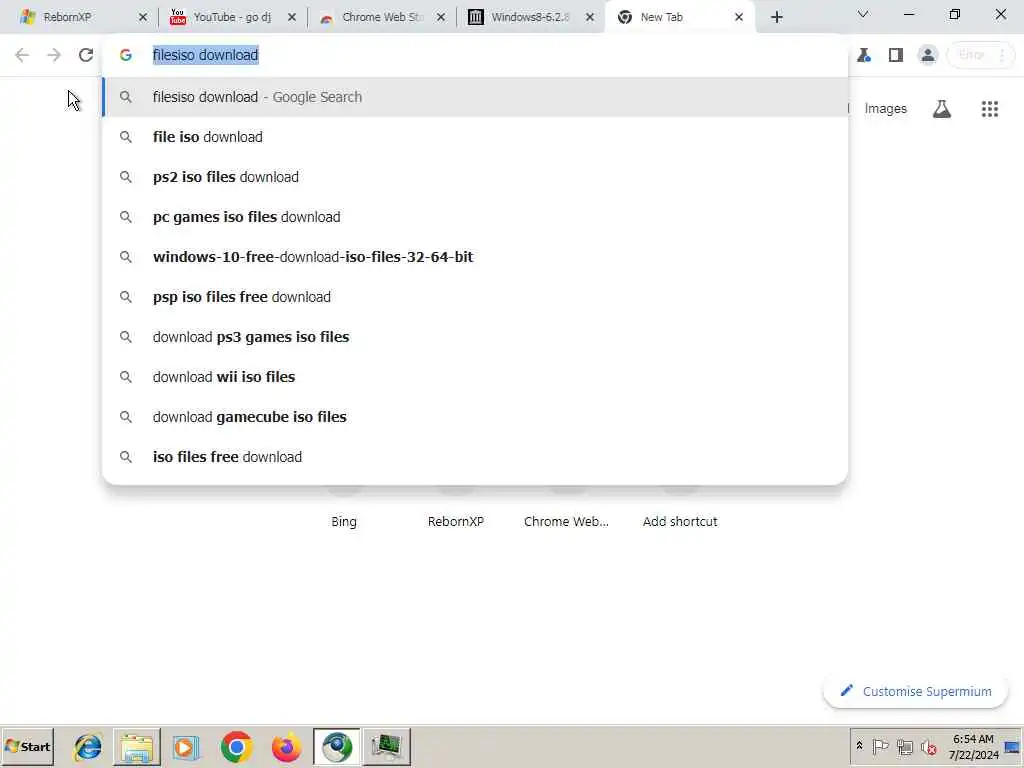Close the New Tab tab

click(739, 18)
